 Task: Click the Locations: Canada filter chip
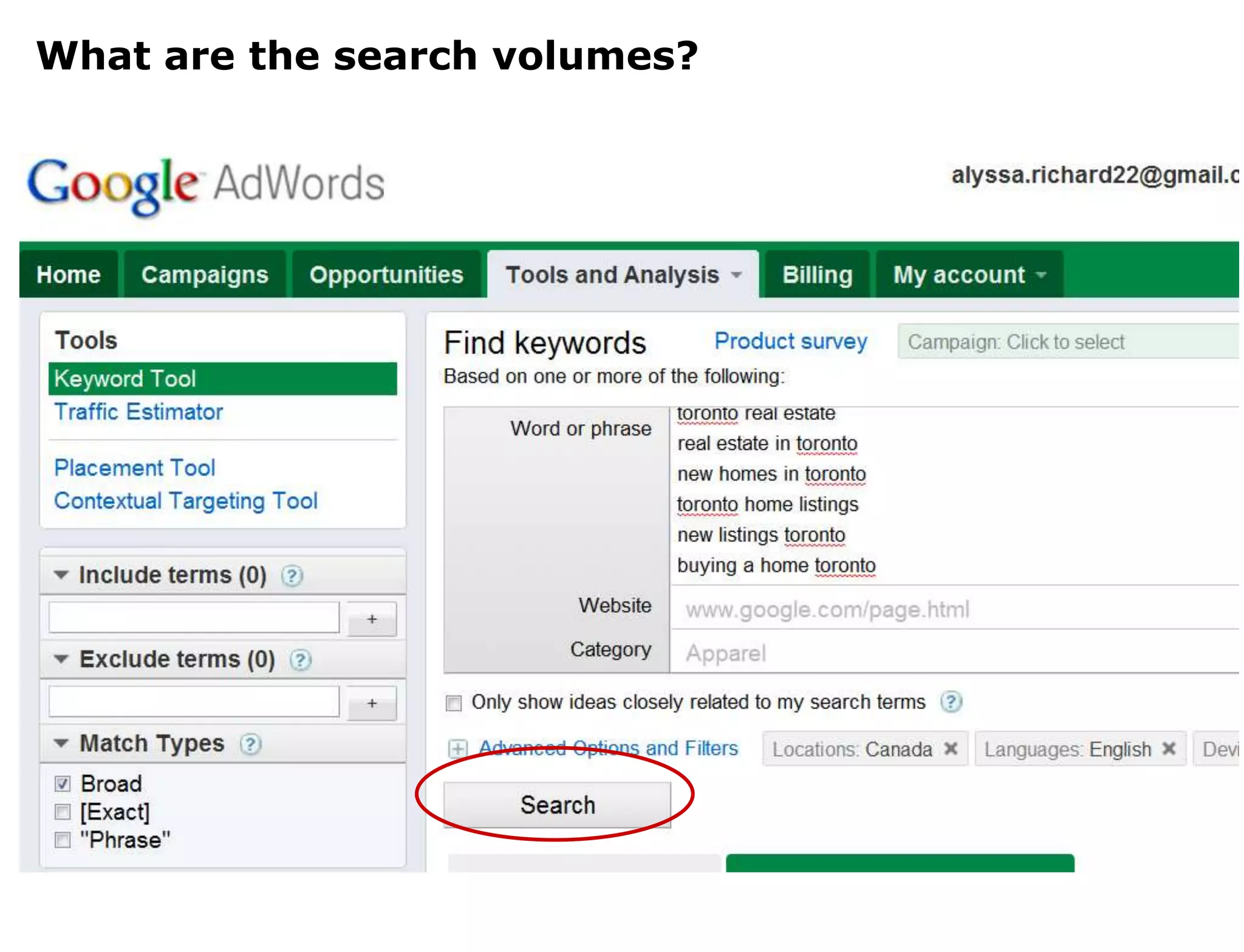[x=865, y=749]
